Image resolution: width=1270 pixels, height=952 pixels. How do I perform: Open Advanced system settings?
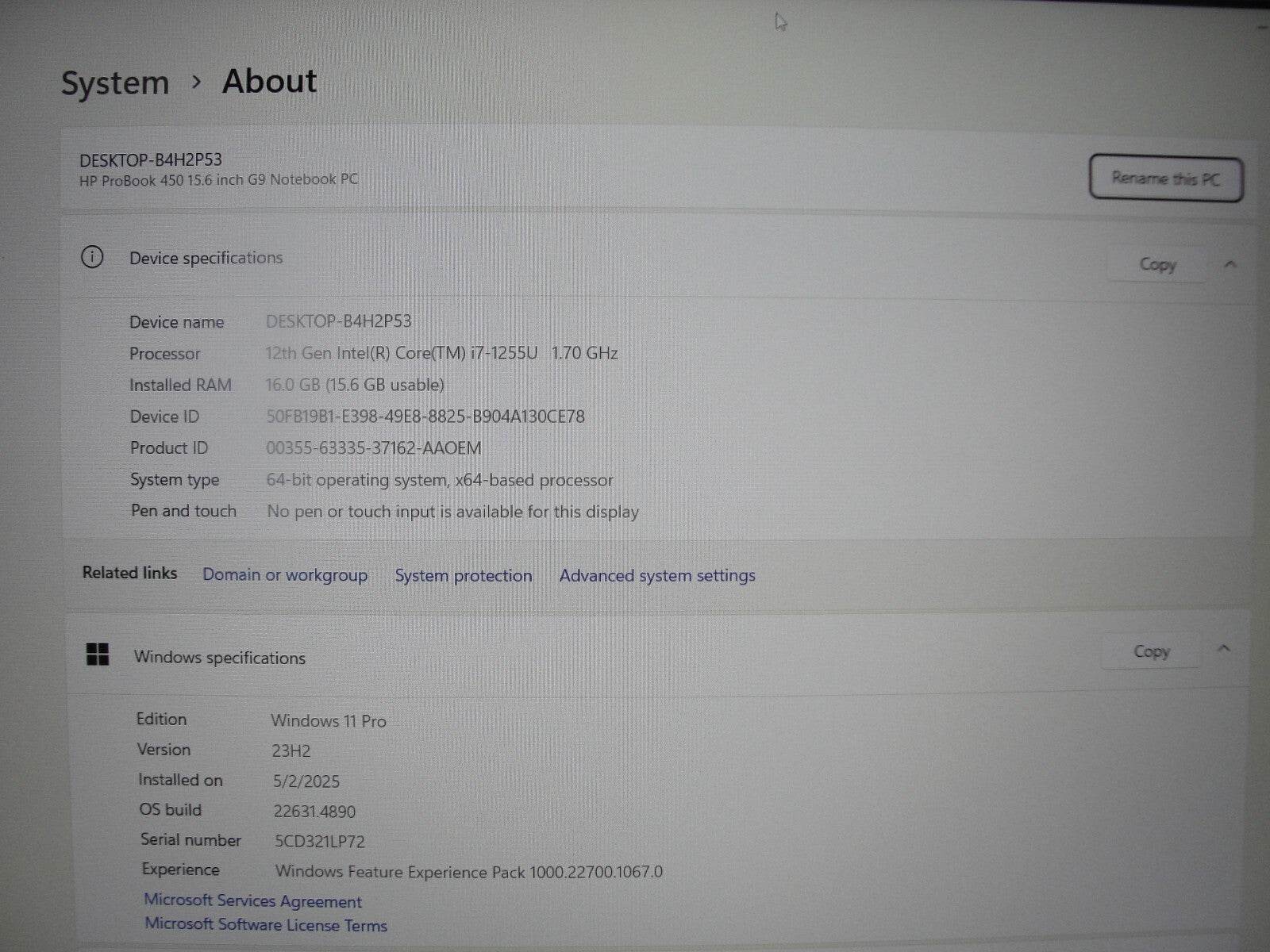656,575
